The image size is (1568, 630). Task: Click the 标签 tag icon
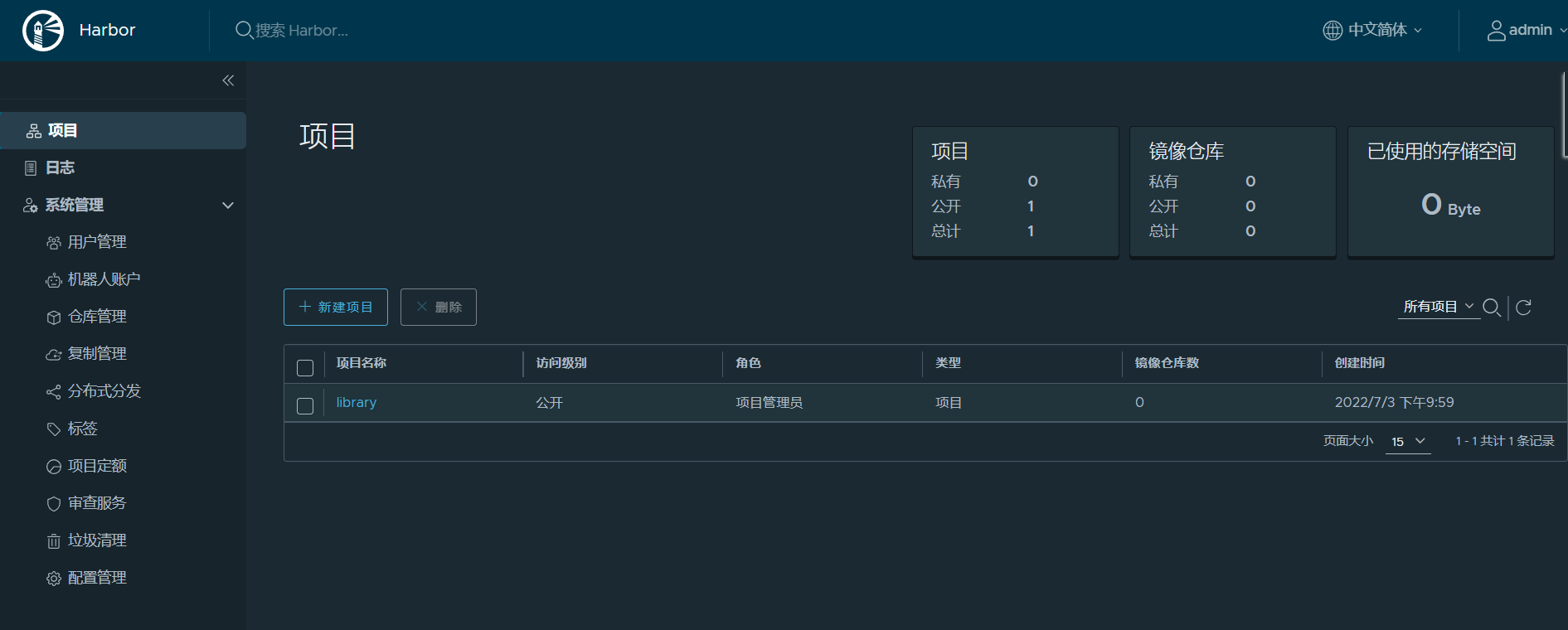tap(54, 429)
